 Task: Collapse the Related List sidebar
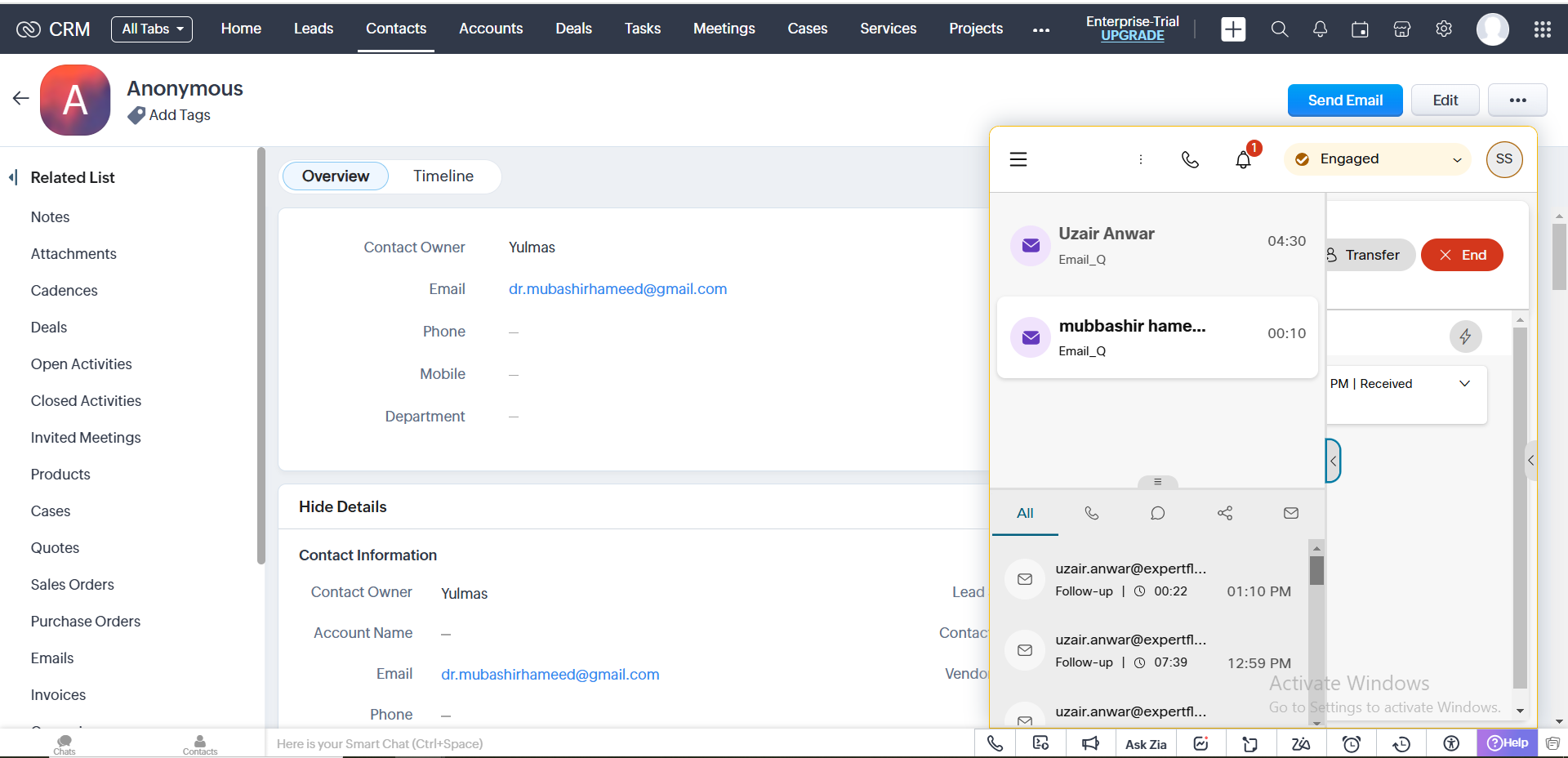pos(13,177)
